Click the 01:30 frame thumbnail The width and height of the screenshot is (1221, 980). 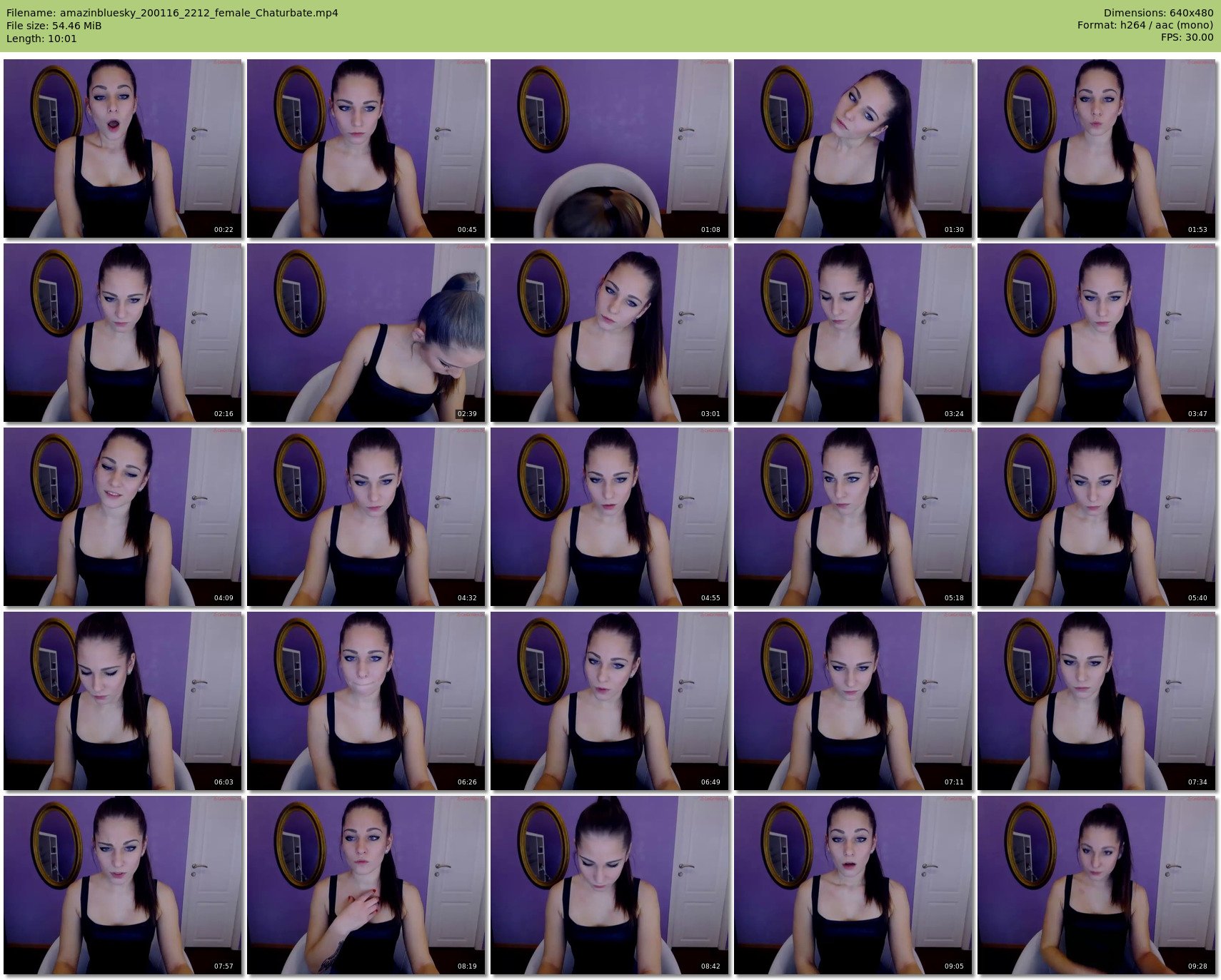click(853, 148)
